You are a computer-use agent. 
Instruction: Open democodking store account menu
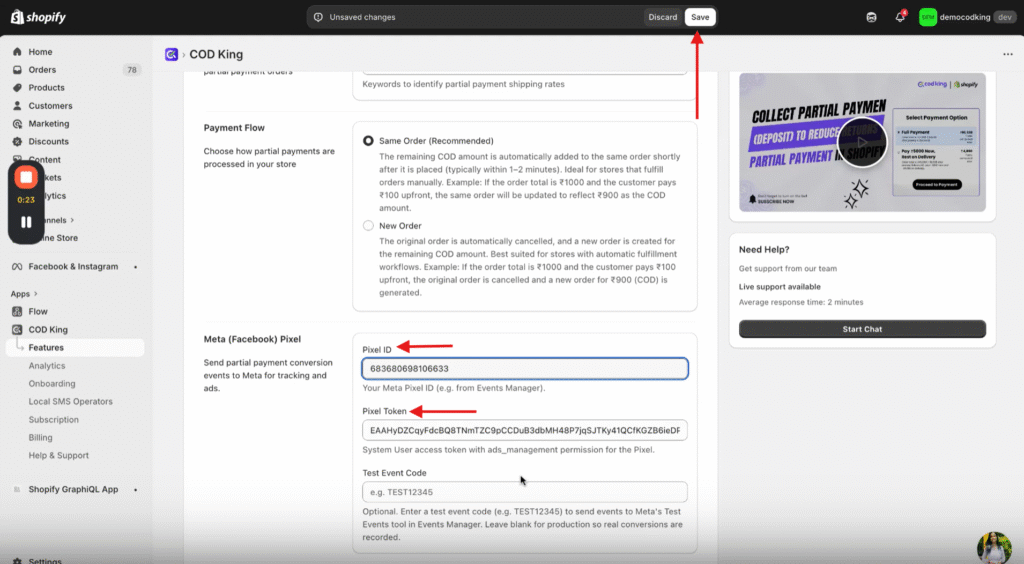pos(953,17)
